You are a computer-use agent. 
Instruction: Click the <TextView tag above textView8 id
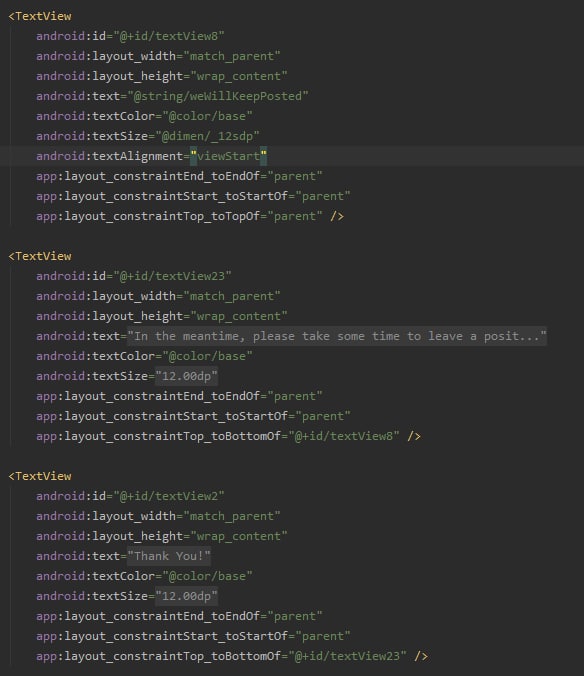40,16
